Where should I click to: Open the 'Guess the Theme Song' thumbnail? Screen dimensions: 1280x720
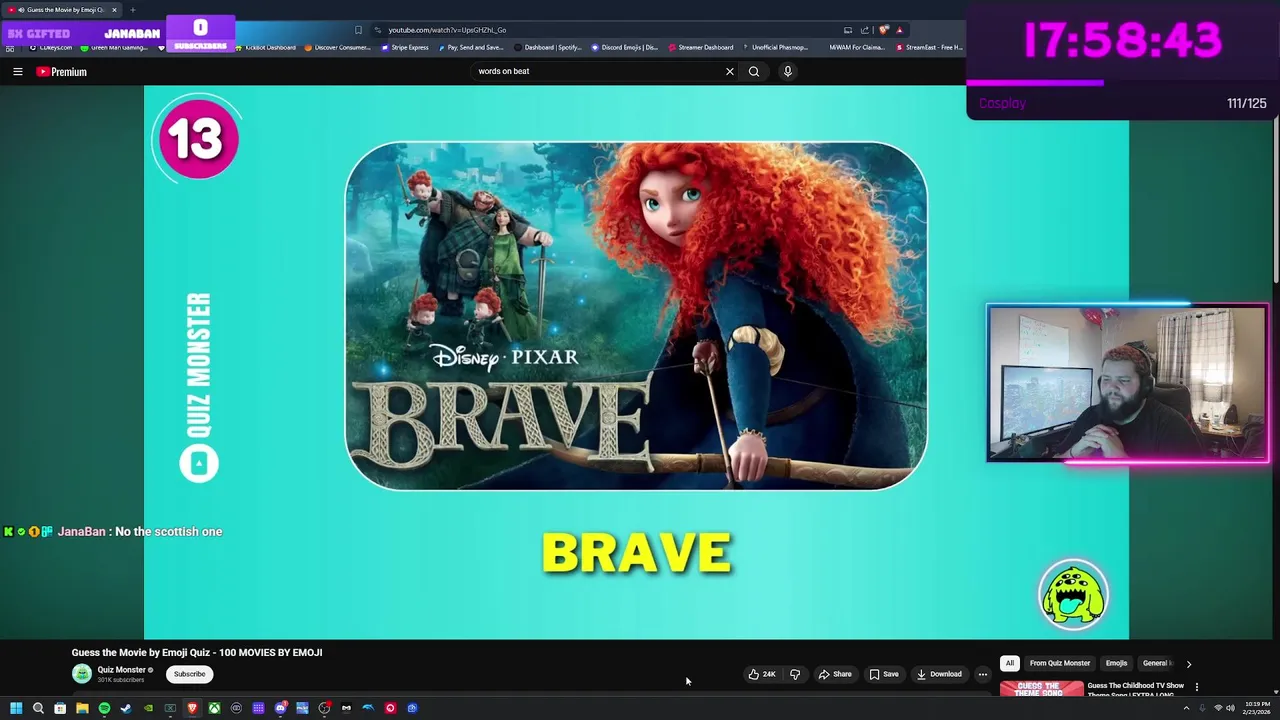pos(1041,689)
